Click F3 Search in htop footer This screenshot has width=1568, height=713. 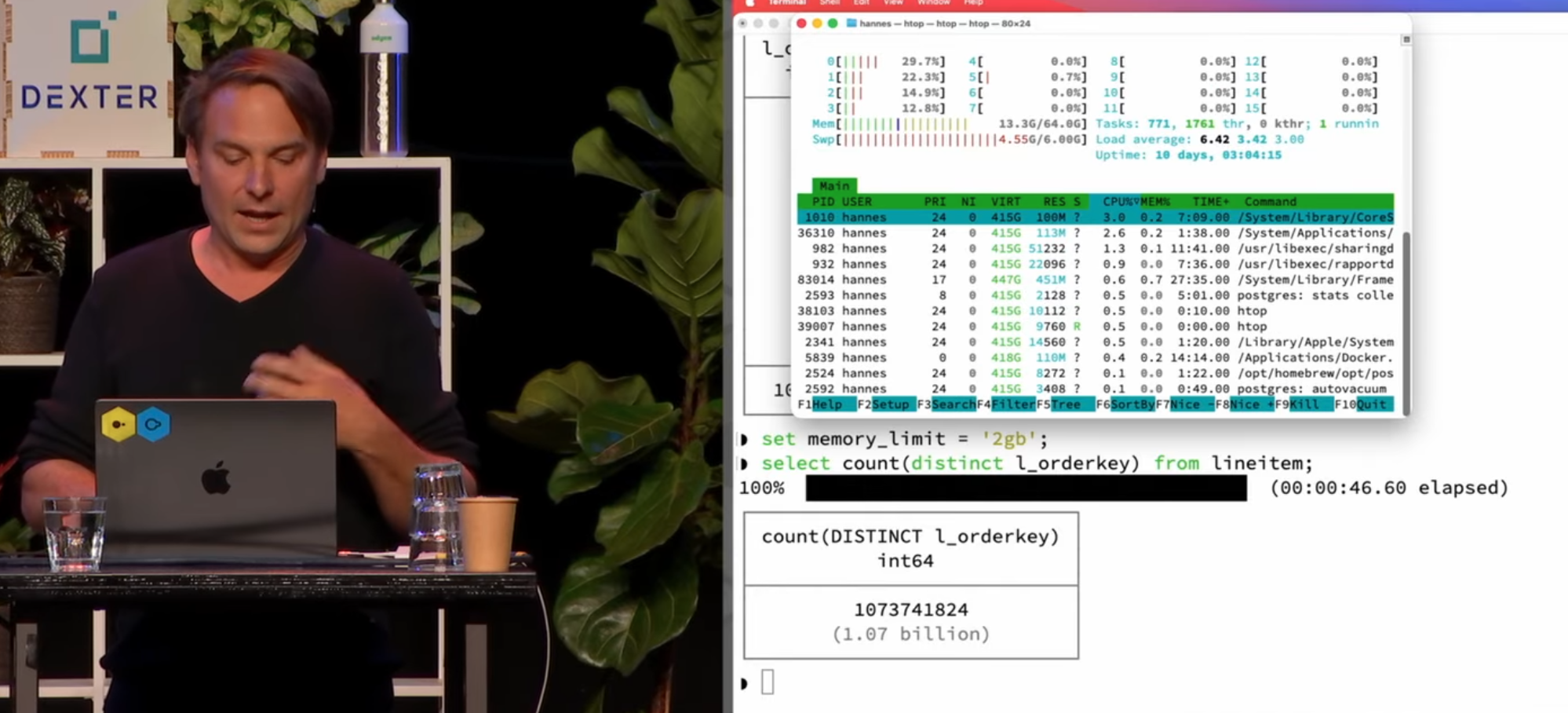click(x=953, y=404)
